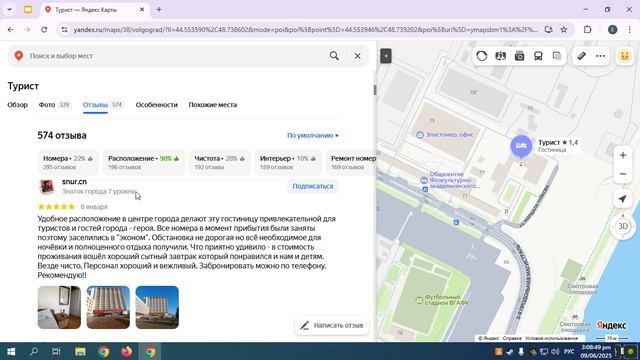The height and width of the screenshot is (360, 640).
Task: Open street panoramas with the camera icon
Action: coord(519,56)
